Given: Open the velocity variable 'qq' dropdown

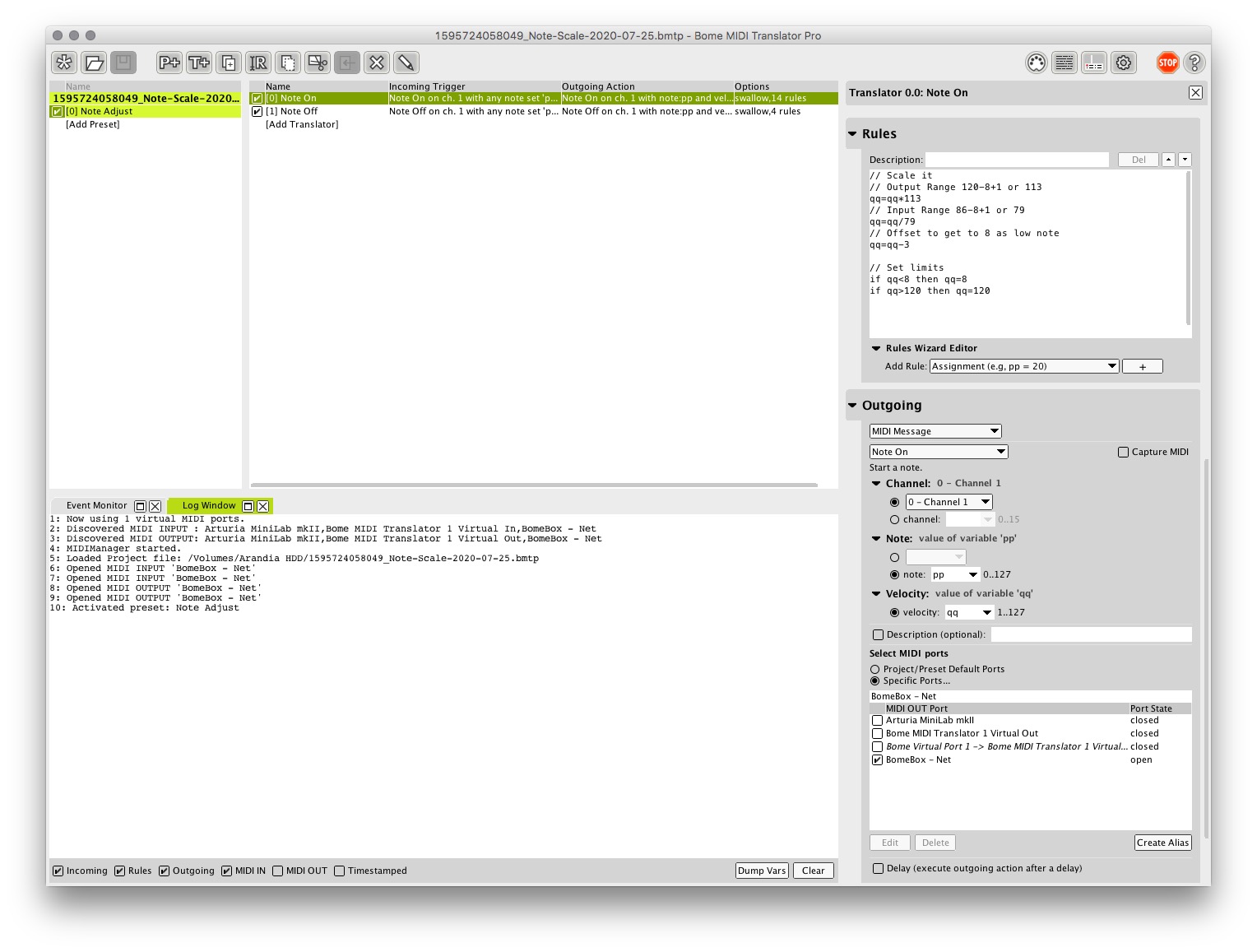Looking at the screenshot, I should pyautogui.click(x=969, y=613).
